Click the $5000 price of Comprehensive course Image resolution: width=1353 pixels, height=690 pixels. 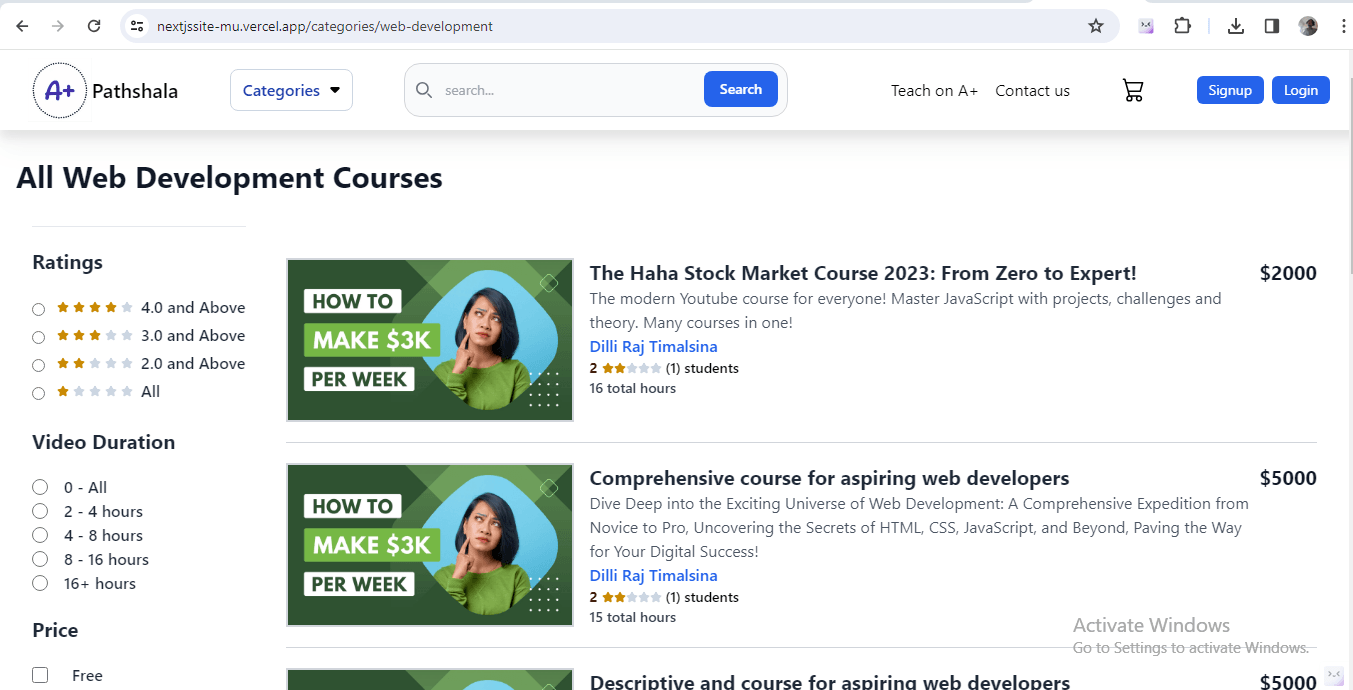tap(1288, 478)
